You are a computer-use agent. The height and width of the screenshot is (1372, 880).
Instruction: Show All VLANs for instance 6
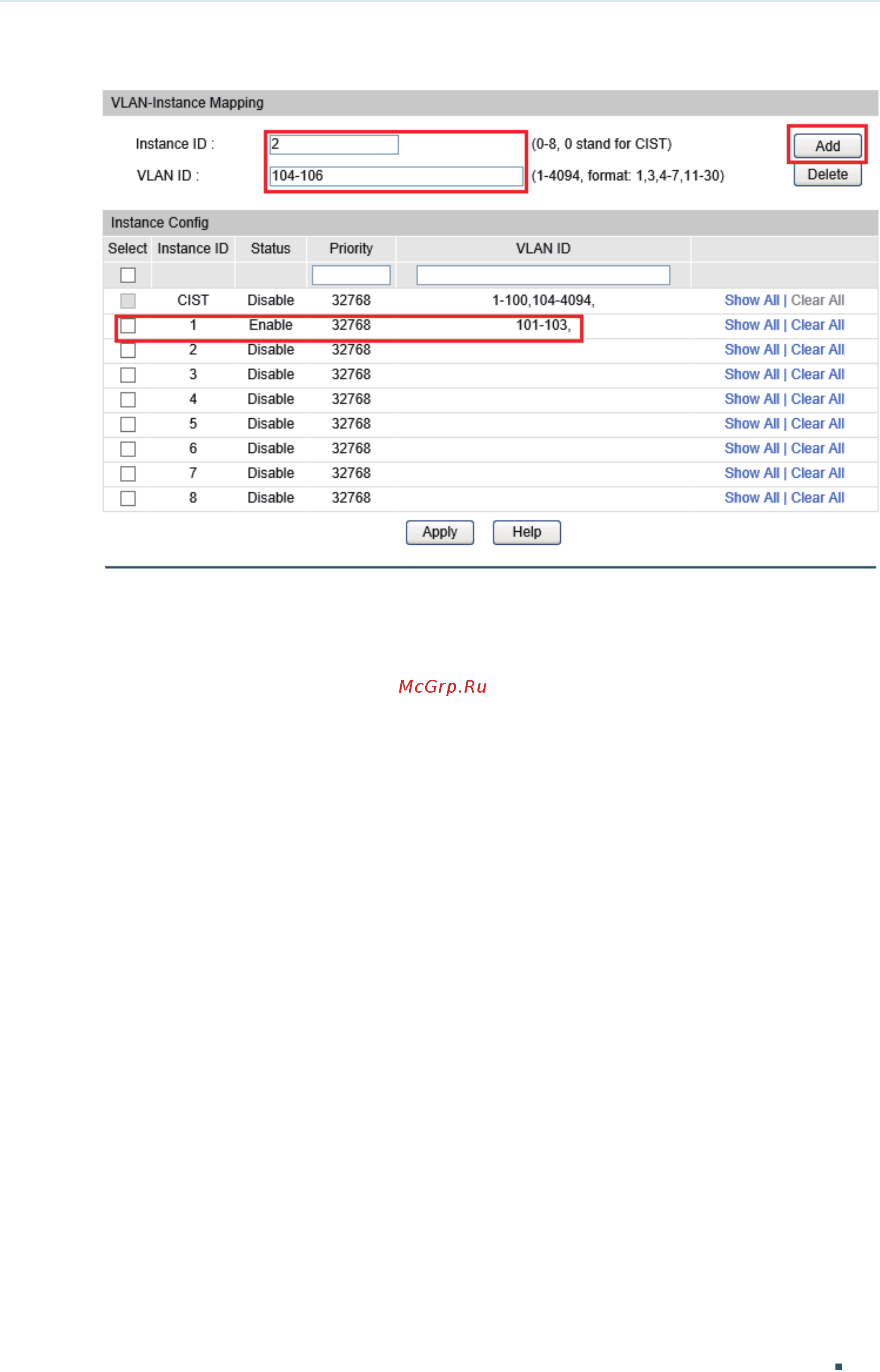point(752,448)
